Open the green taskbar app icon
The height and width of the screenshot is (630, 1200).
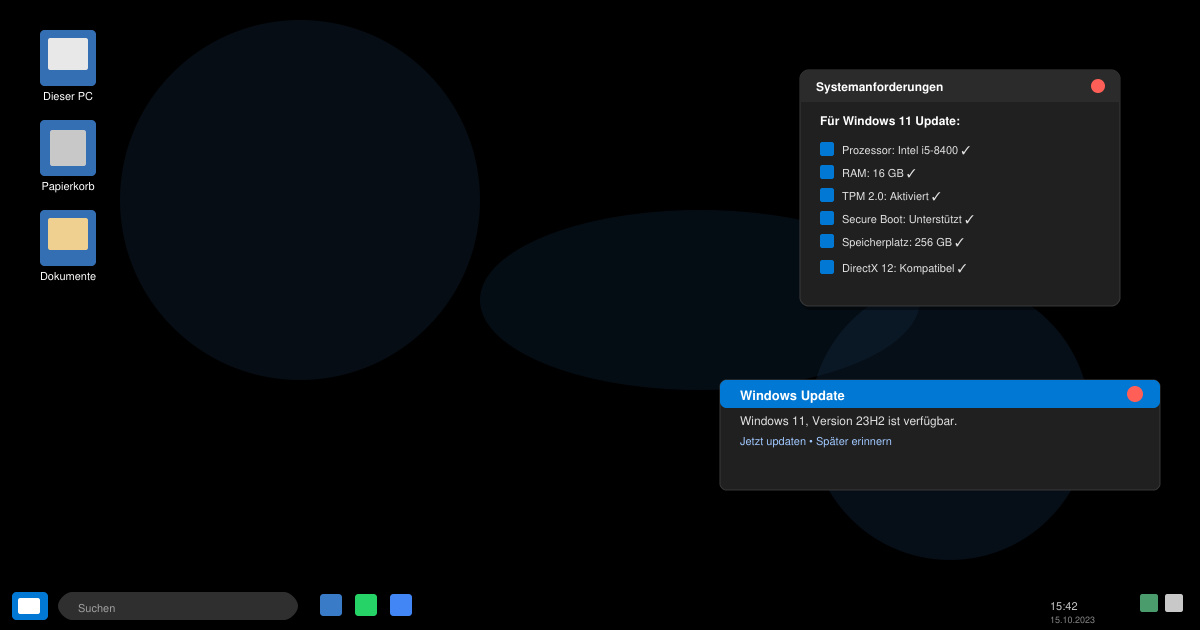tap(366, 605)
